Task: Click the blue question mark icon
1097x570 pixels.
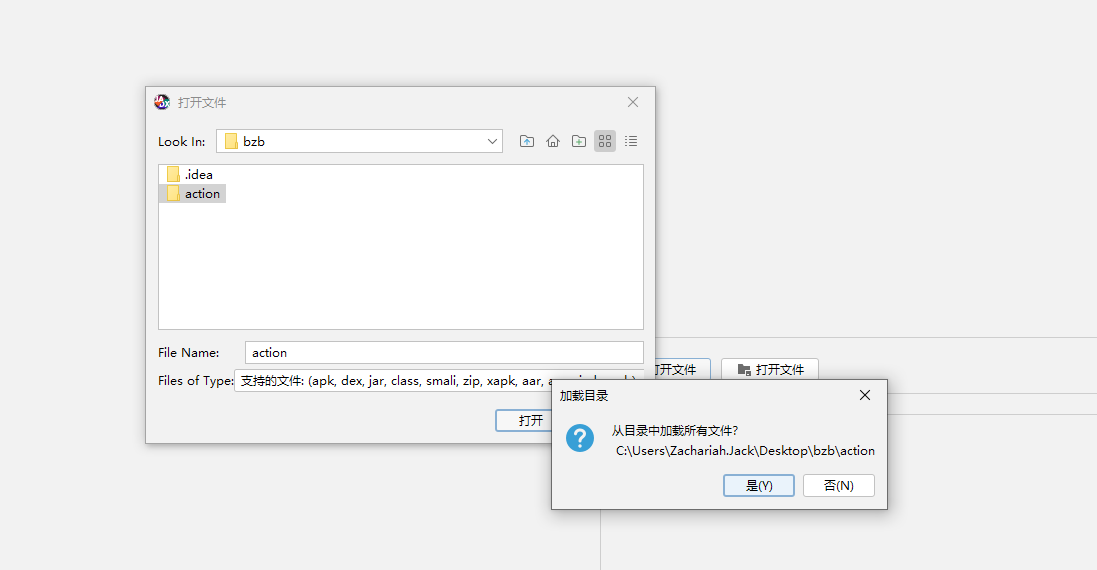Action: tap(580, 438)
